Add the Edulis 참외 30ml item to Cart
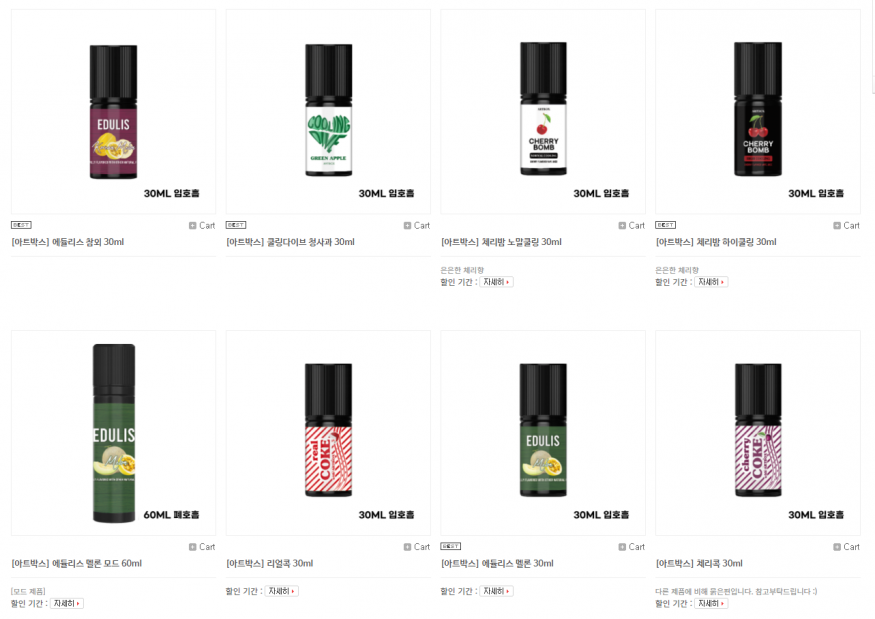 (201, 225)
